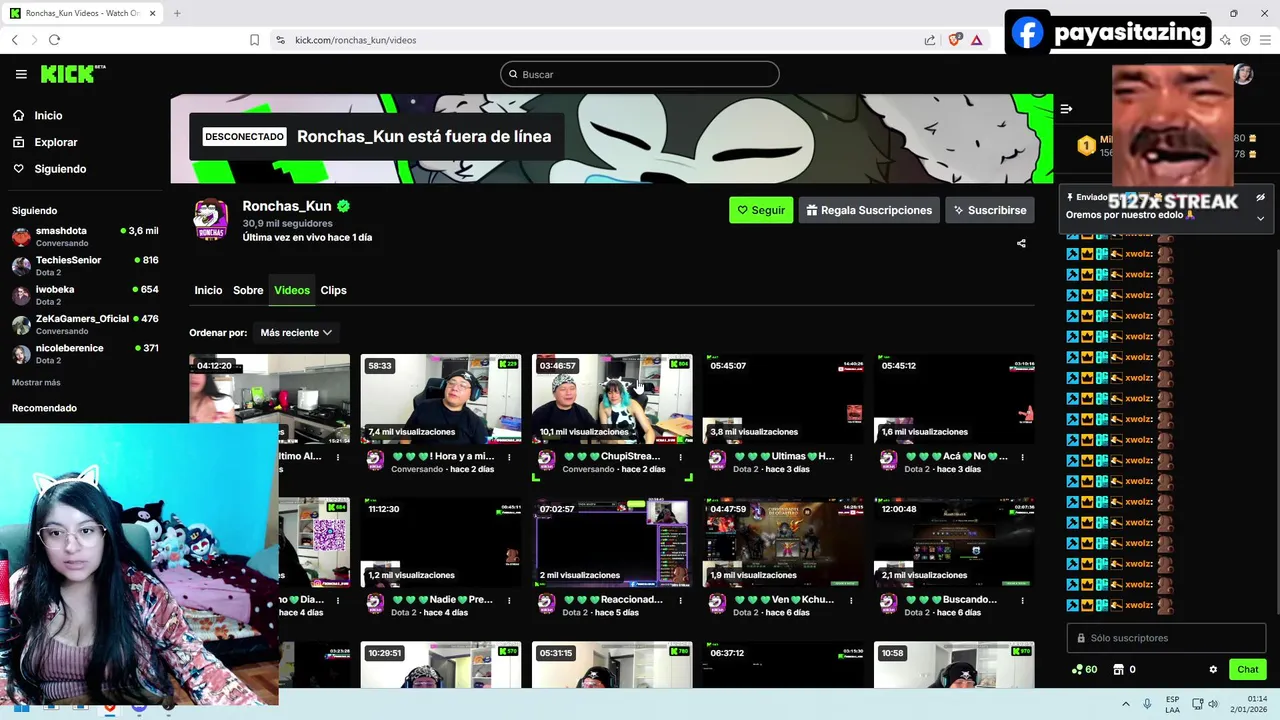Switch to Clips tab

point(333,290)
